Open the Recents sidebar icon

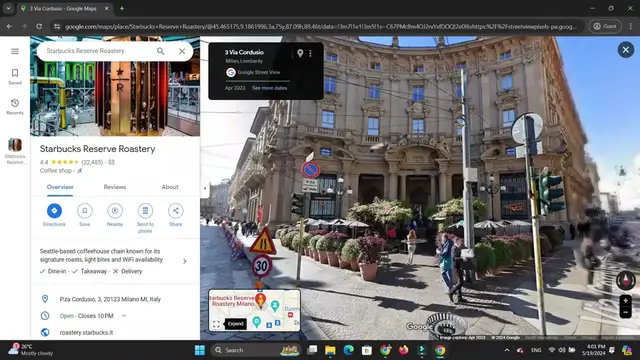tap(15, 107)
